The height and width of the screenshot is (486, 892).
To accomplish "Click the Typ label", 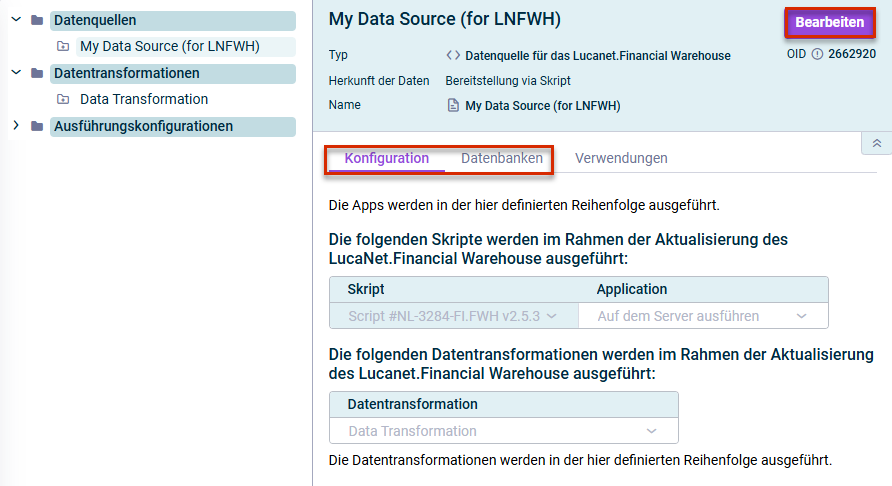I will tap(338, 55).
